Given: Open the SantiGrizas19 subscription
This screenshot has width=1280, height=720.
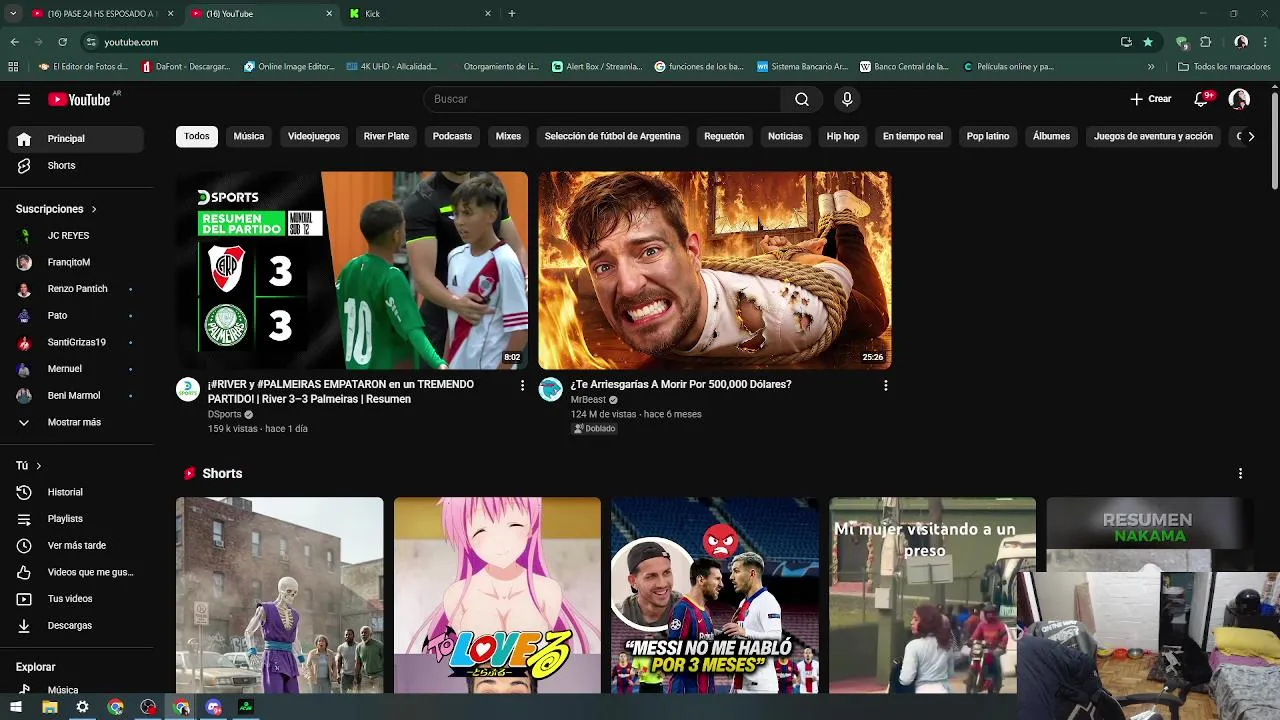Looking at the screenshot, I should tap(76, 342).
